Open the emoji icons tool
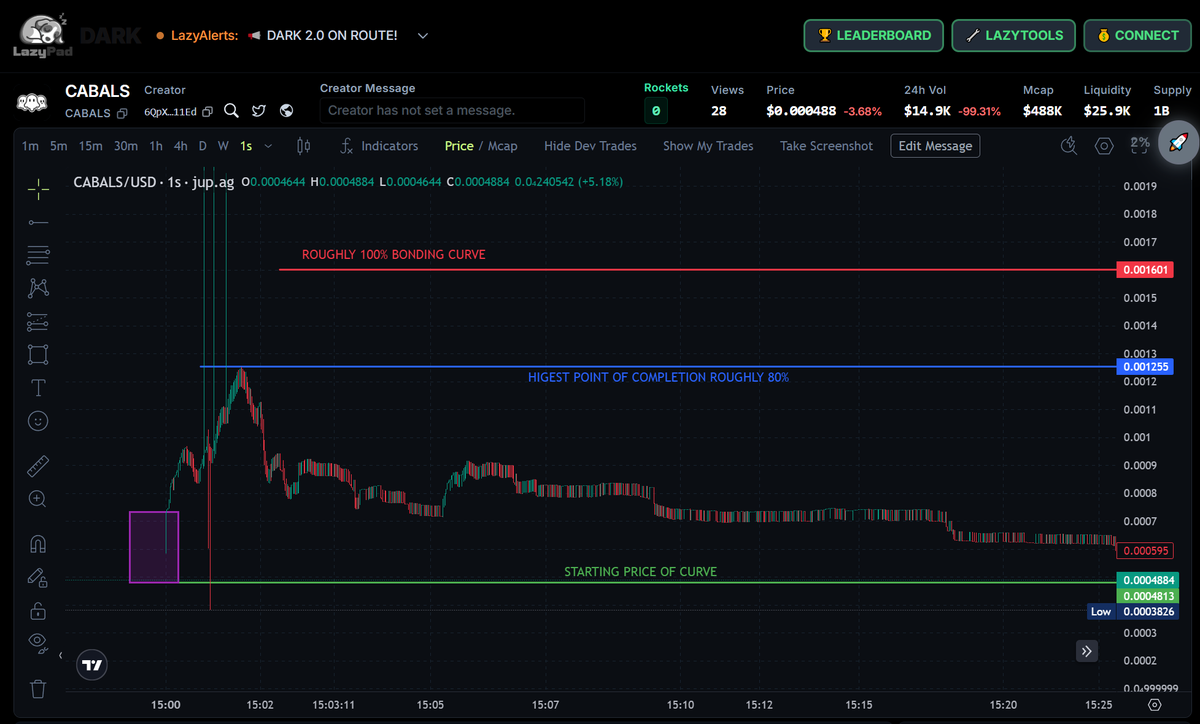The width and height of the screenshot is (1200, 724). point(38,421)
